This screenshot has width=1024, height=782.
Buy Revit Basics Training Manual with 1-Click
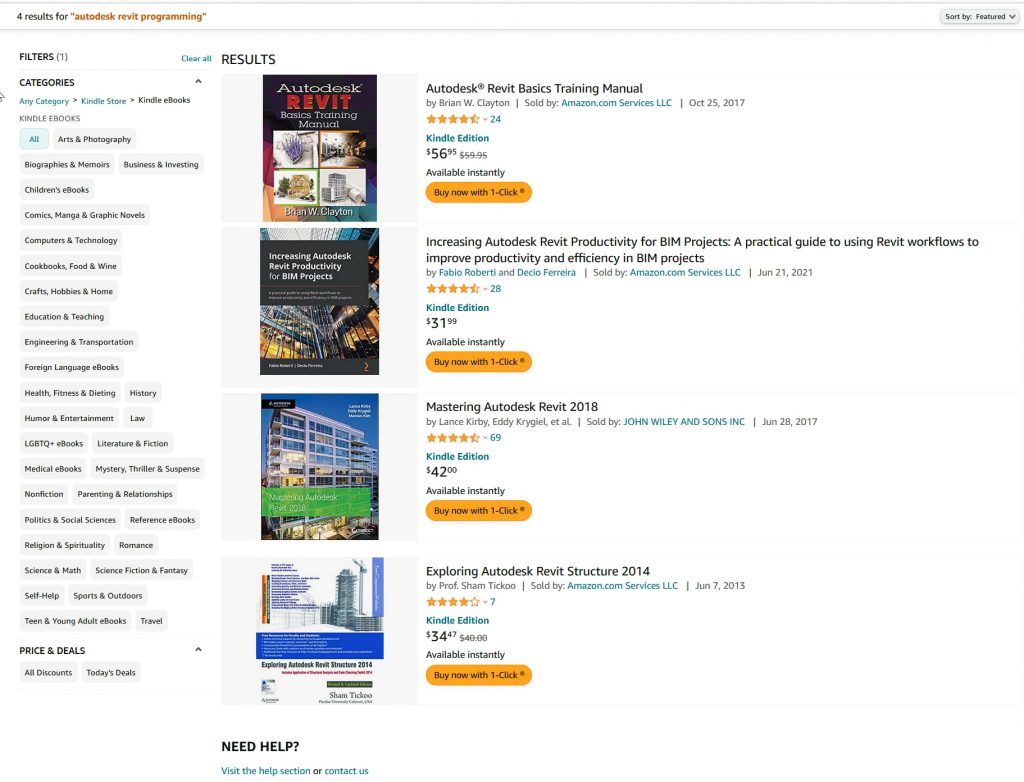tap(478, 192)
